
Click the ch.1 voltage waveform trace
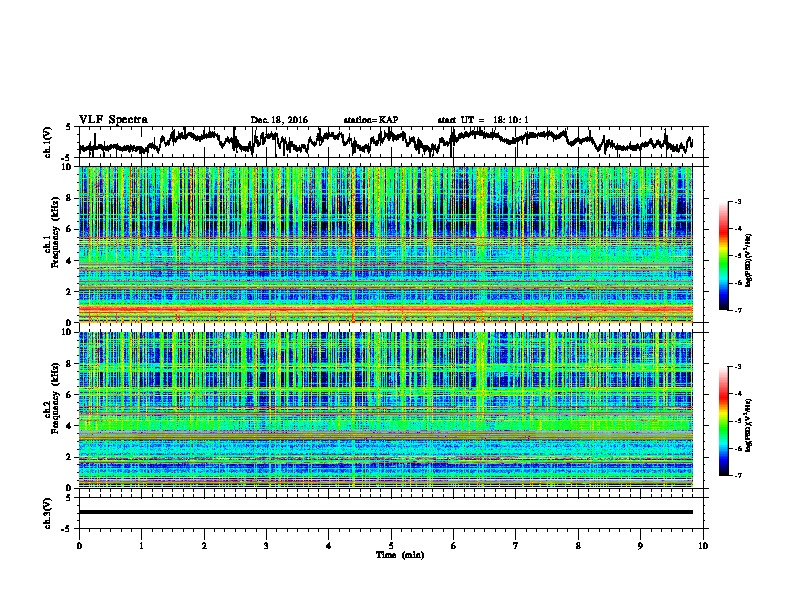click(385, 141)
